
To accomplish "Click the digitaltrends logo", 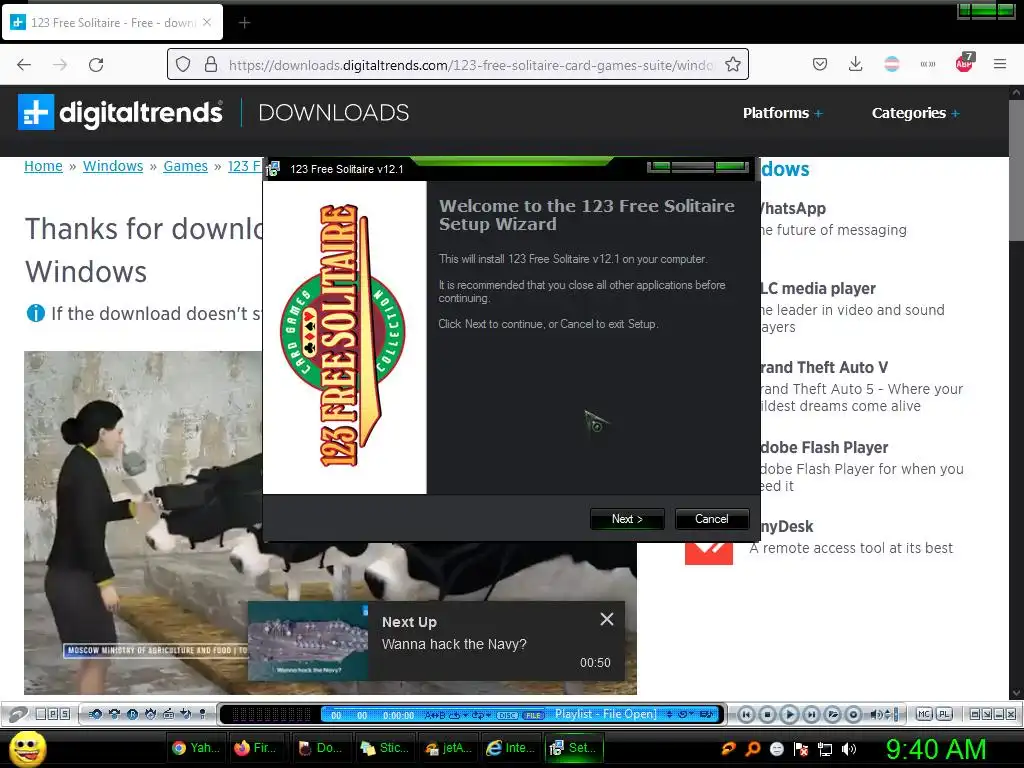I will 120,112.
